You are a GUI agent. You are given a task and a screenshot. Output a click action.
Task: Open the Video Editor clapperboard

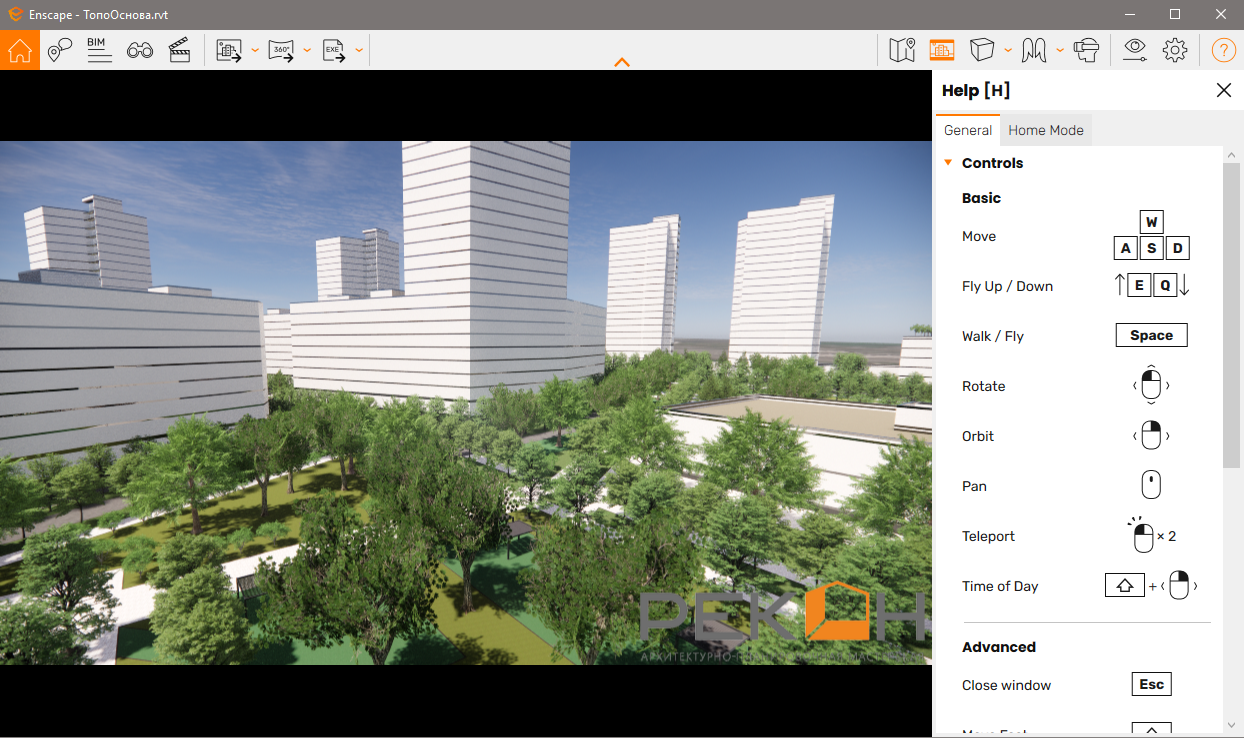(180, 50)
